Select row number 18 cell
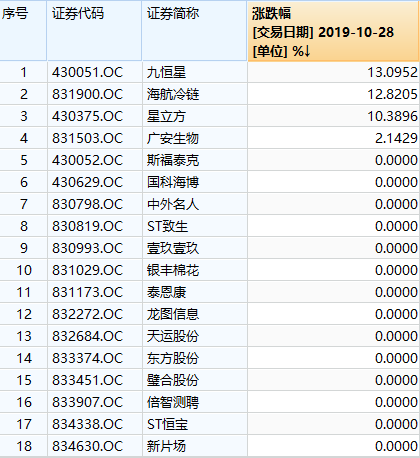 click(23, 446)
